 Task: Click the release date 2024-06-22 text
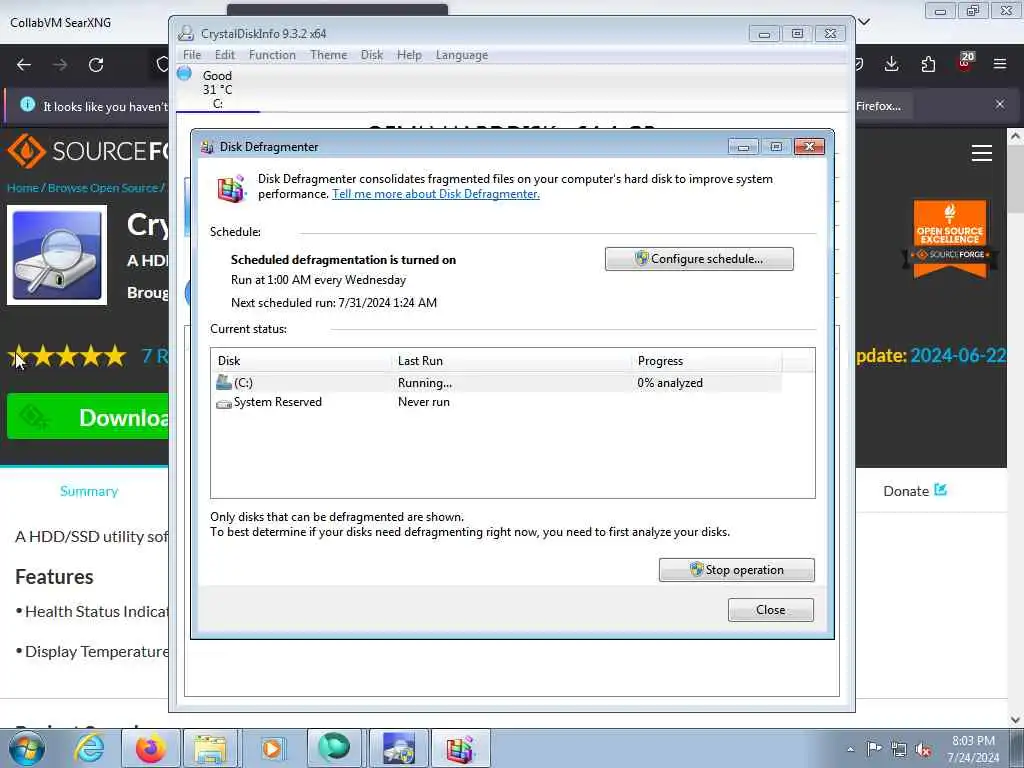pos(957,355)
